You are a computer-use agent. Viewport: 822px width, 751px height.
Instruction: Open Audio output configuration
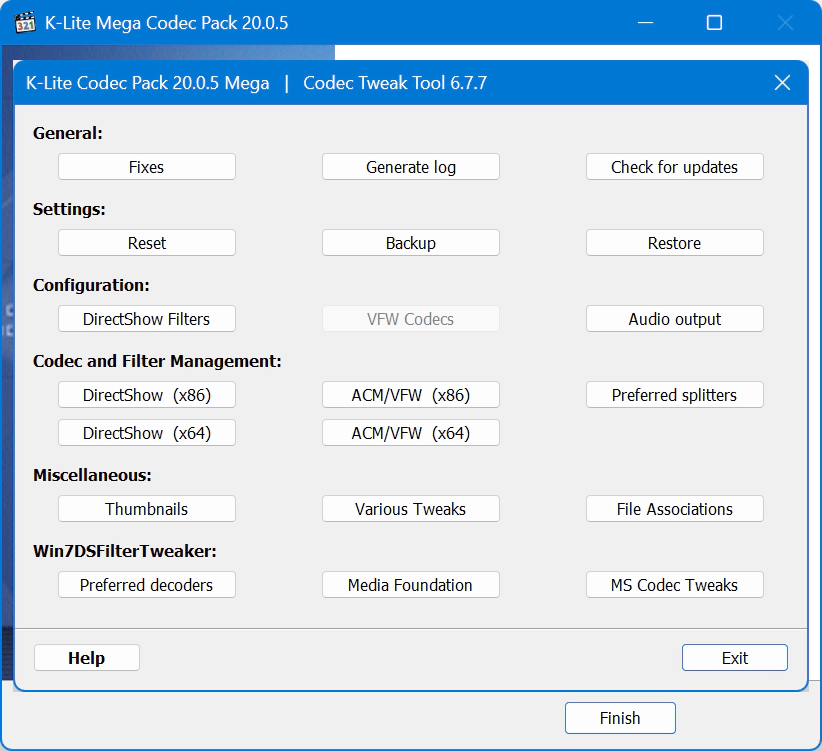pyautogui.click(x=675, y=319)
